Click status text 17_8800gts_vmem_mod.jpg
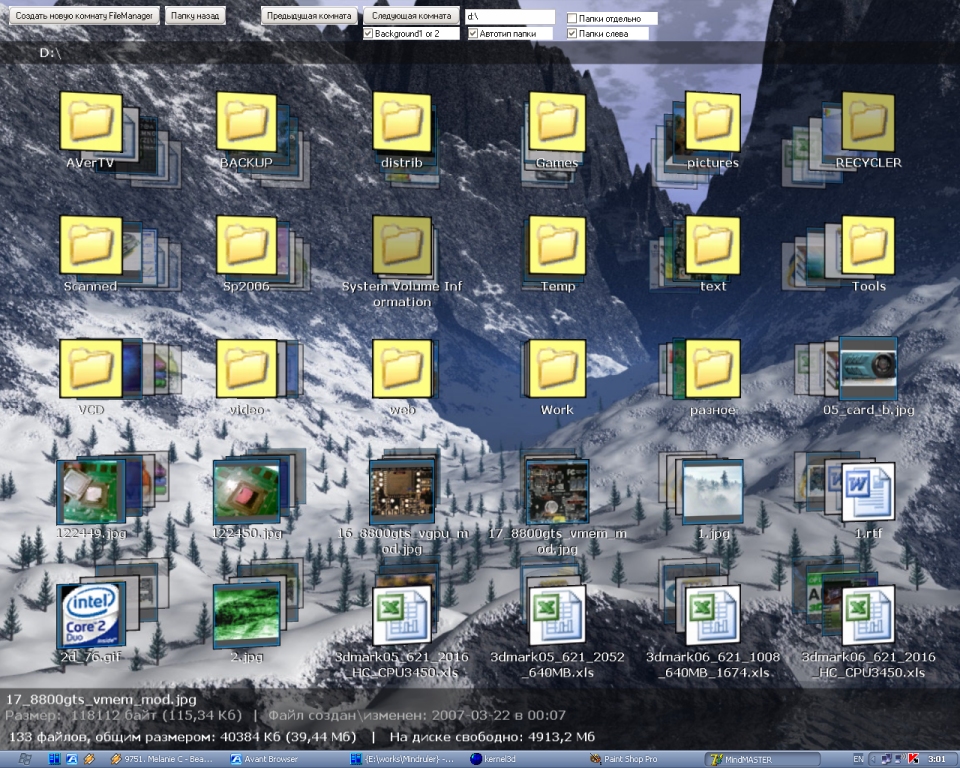The width and height of the screenshot is (960, 768). click(x=101, y=699)
